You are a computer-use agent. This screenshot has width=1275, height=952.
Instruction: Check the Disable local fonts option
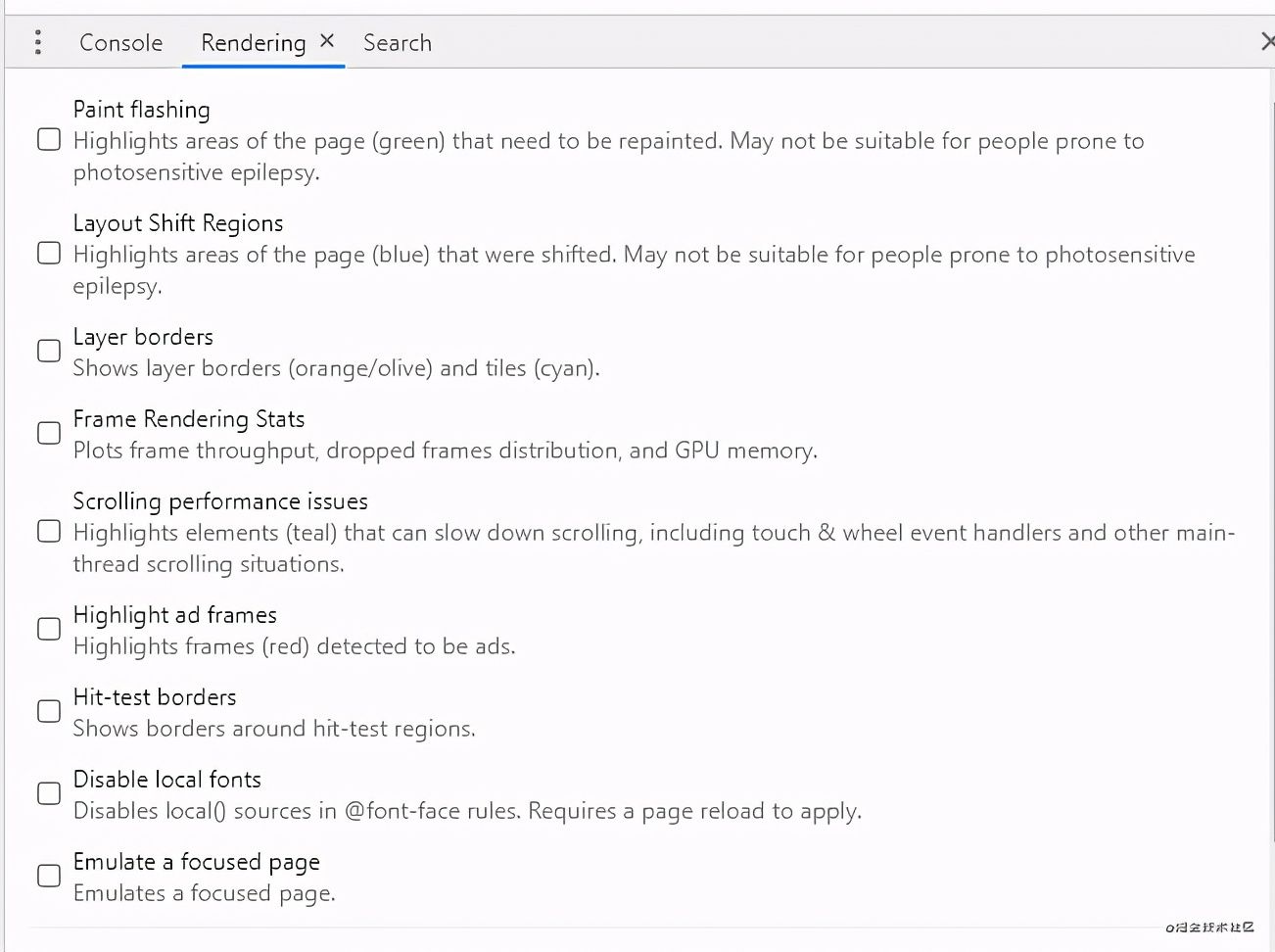pos(48,793)
